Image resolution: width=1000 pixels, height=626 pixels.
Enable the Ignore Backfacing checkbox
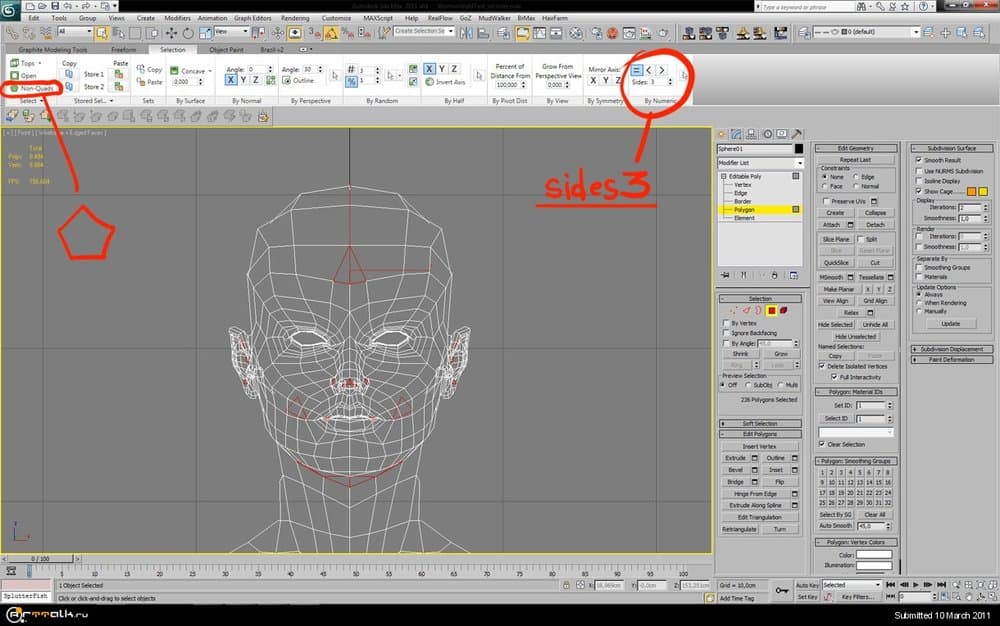tap(725, 333)
